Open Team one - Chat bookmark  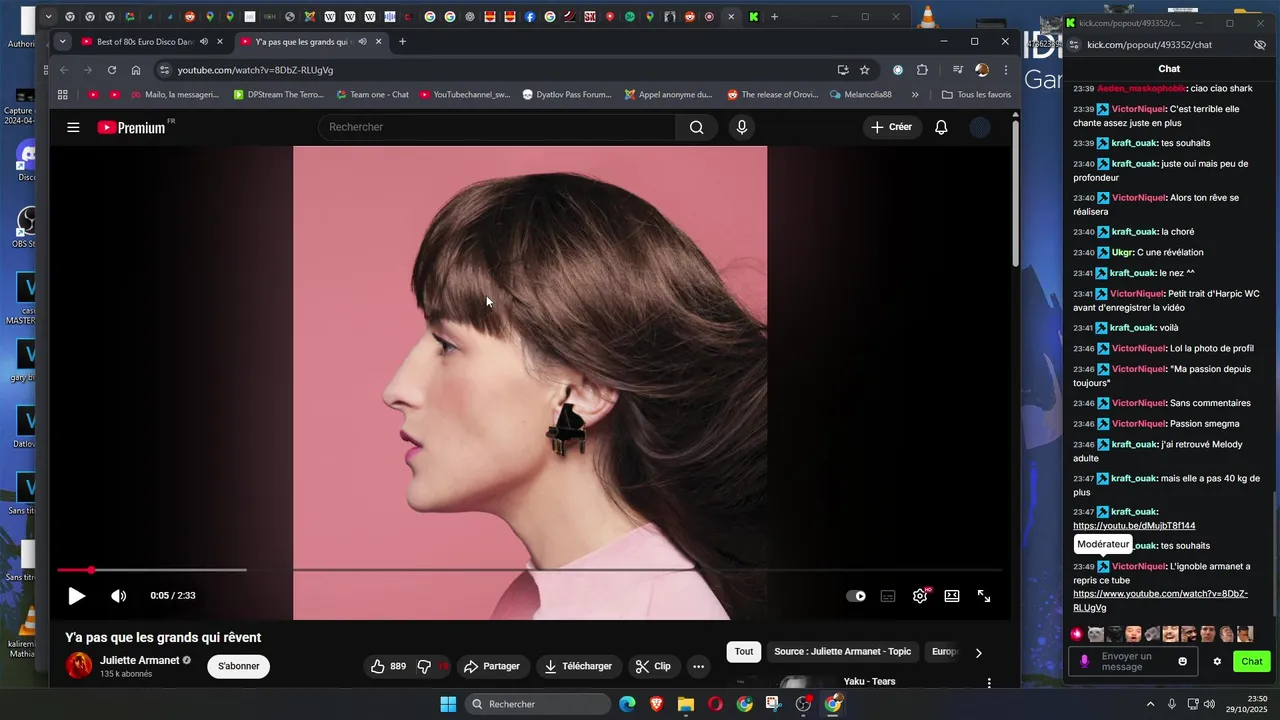[x=372, y=95]
